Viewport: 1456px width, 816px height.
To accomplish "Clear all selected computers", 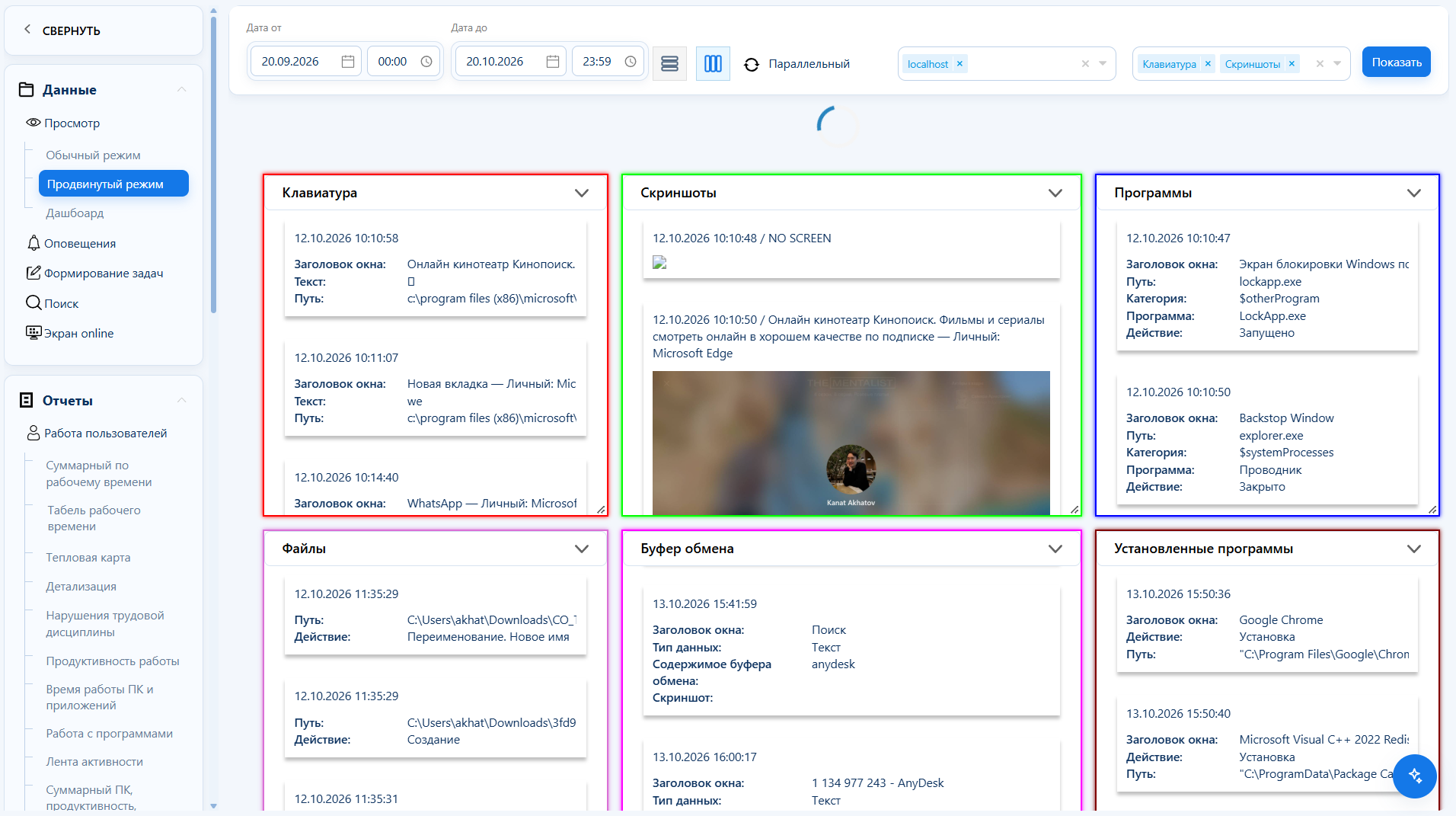I will point(1085,64).
